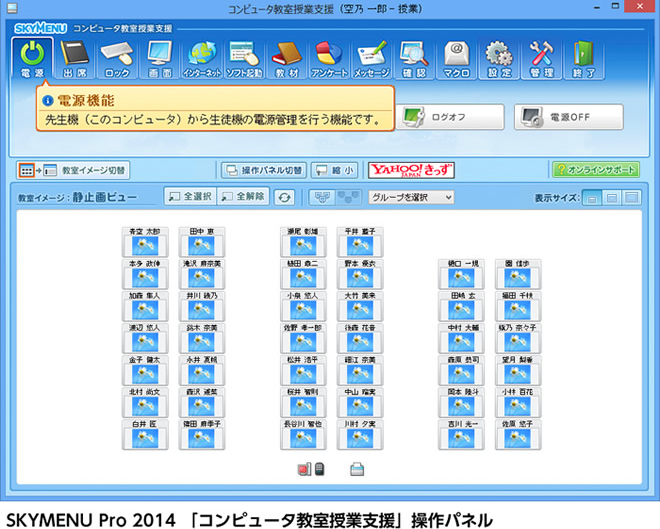Open the インターネット function

tap(202, 58)
